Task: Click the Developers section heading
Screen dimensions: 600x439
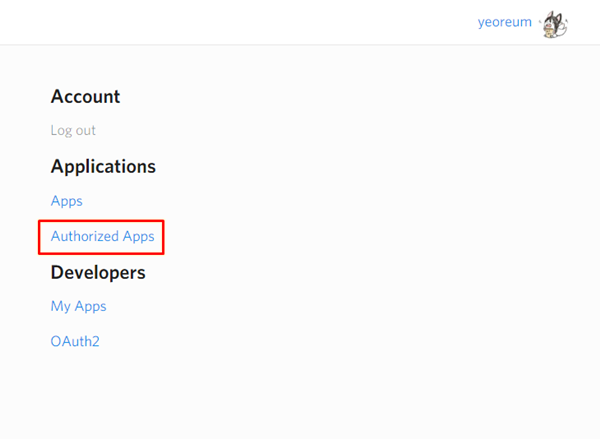Action: point(98,272)
